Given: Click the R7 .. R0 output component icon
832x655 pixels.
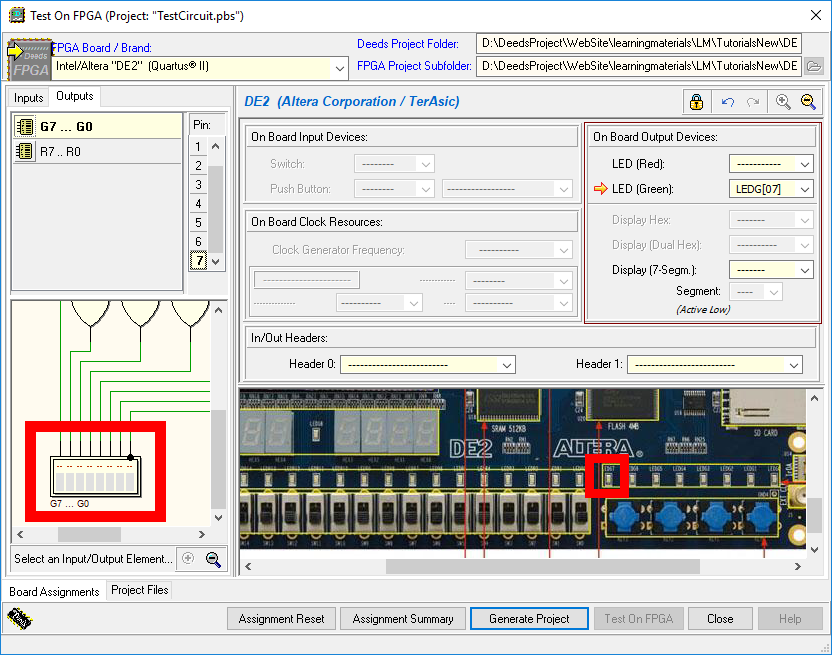Looking at the screenshot, I should 24,151.
